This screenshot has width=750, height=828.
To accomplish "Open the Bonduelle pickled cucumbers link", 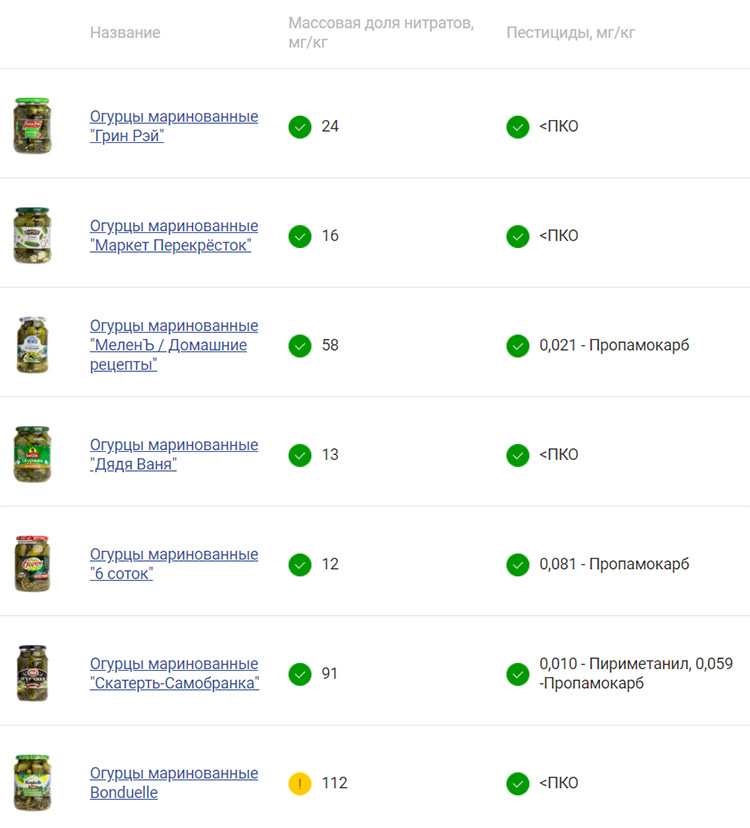I will tap(174, 783).
